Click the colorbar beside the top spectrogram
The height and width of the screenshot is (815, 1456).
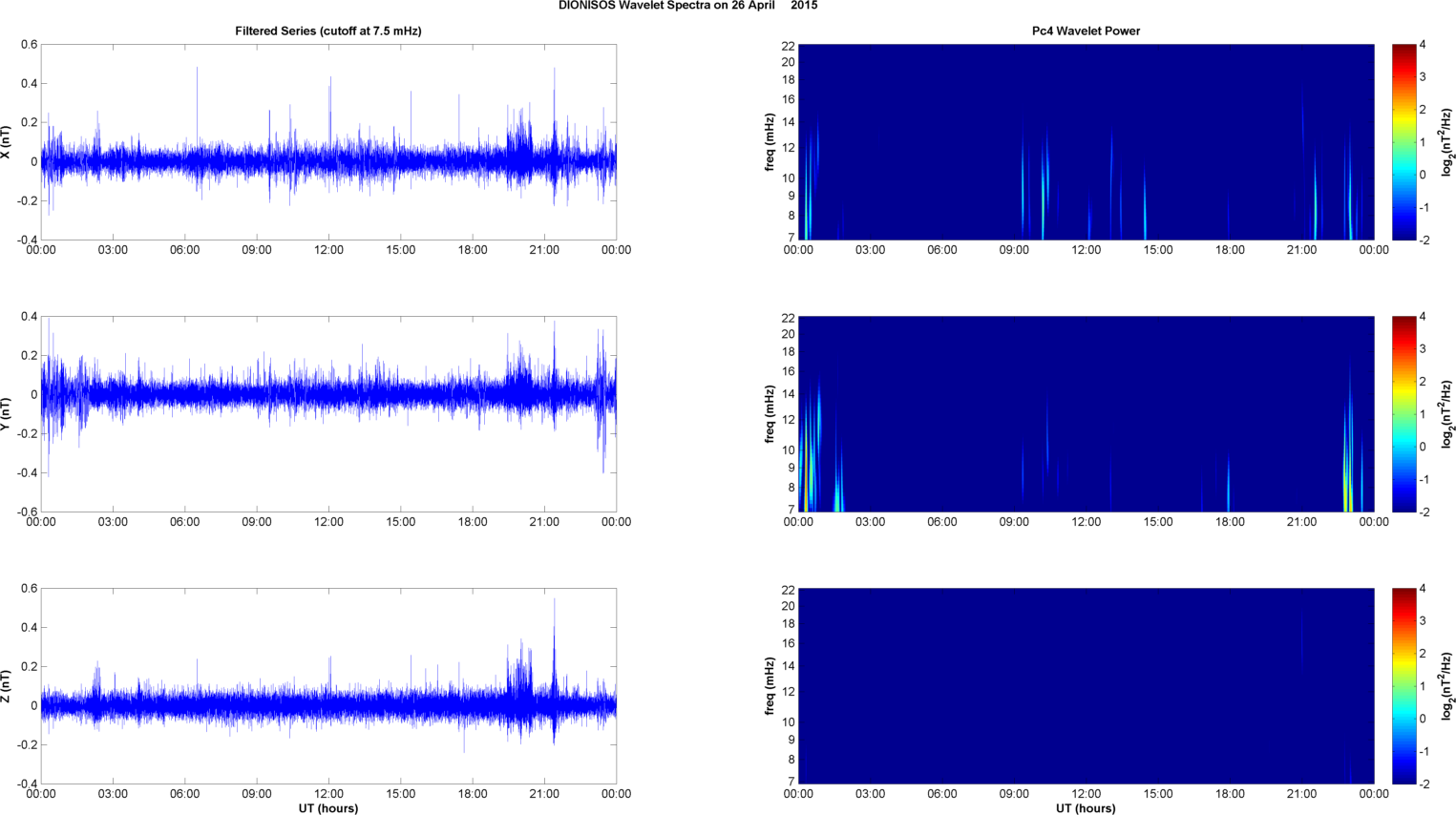coord(1403,142)
